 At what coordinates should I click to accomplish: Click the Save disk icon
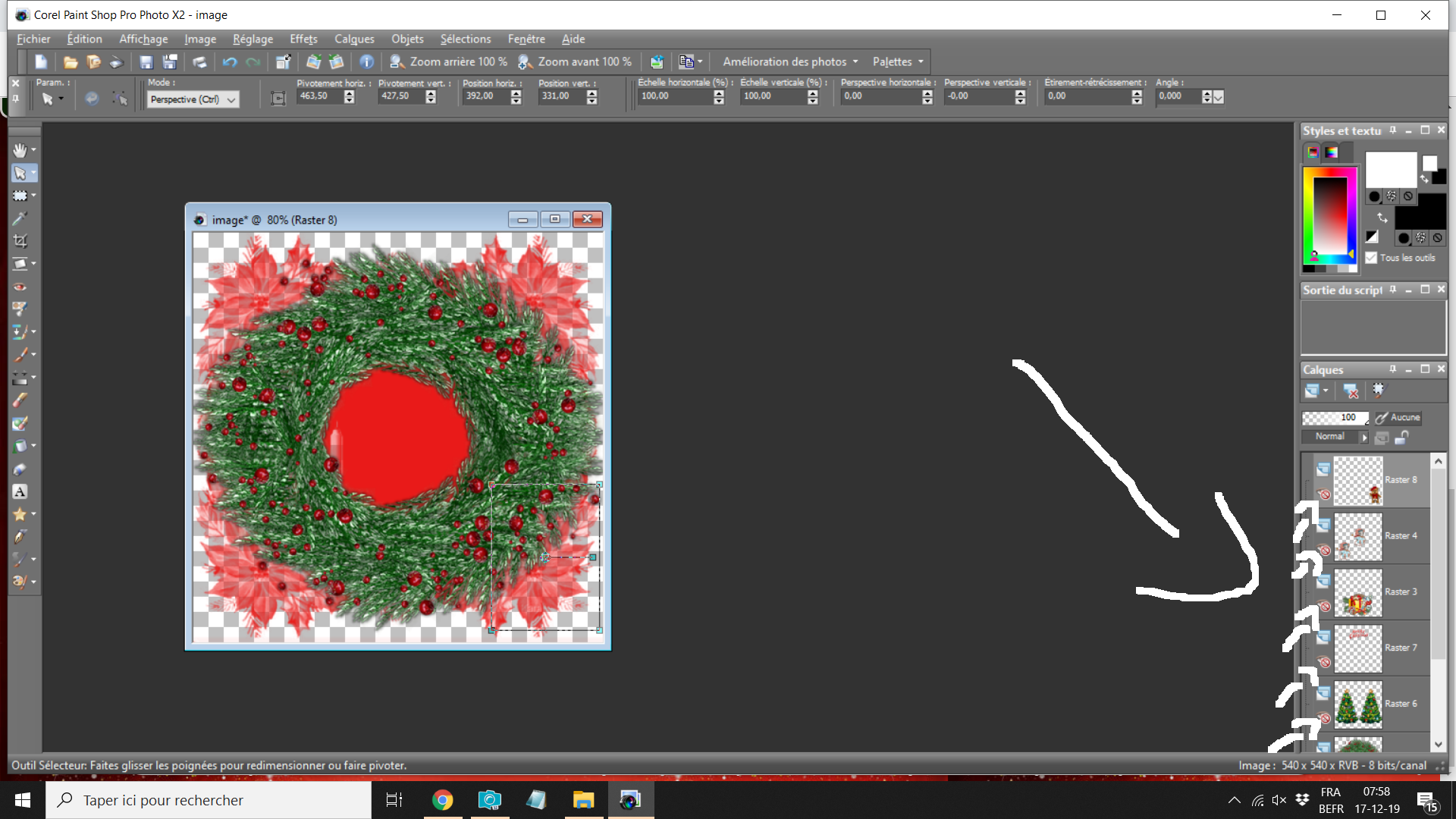click(x=146, y=62)
